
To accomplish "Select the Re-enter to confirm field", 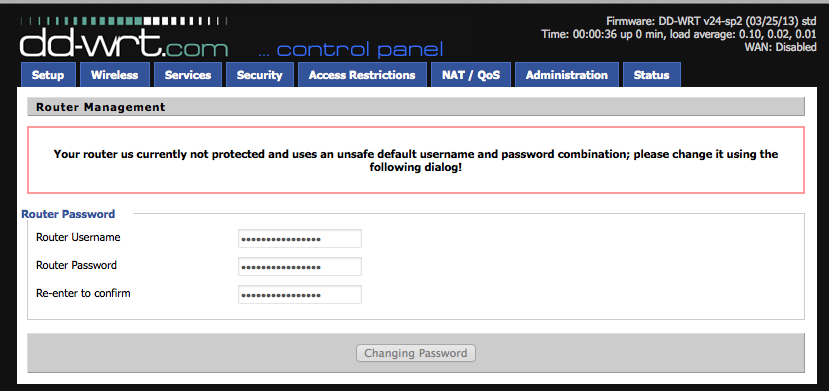I will pyautogui.click(x=300, y=294).
